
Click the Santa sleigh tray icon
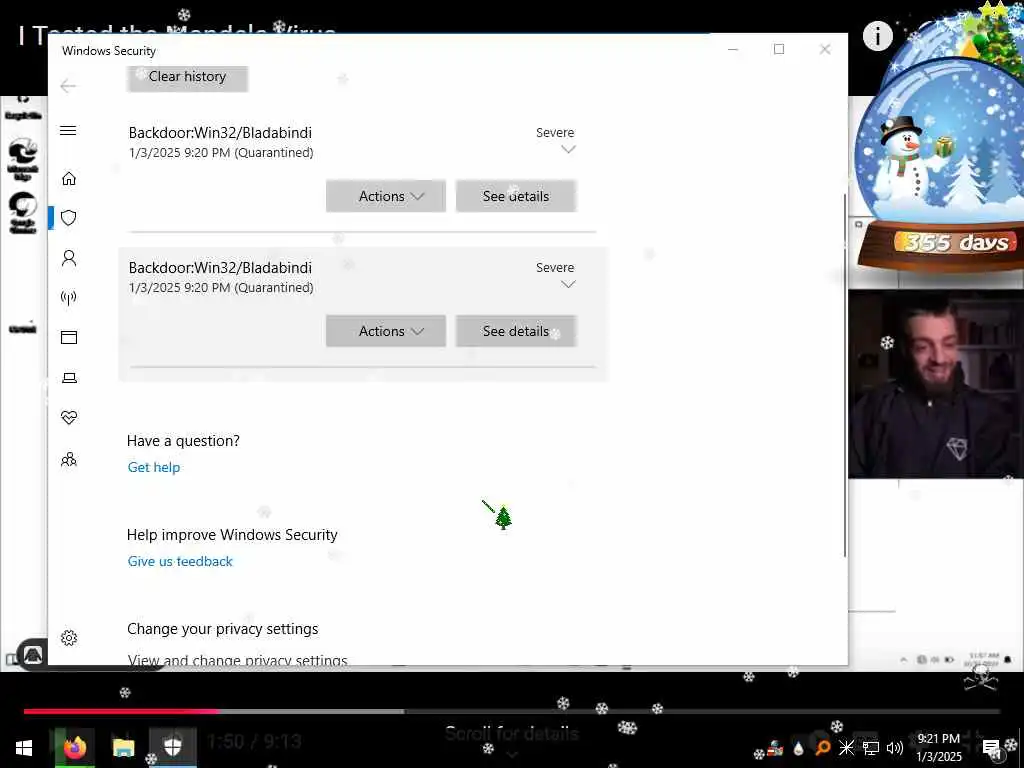pyautogui.click(x=775, y=748)
